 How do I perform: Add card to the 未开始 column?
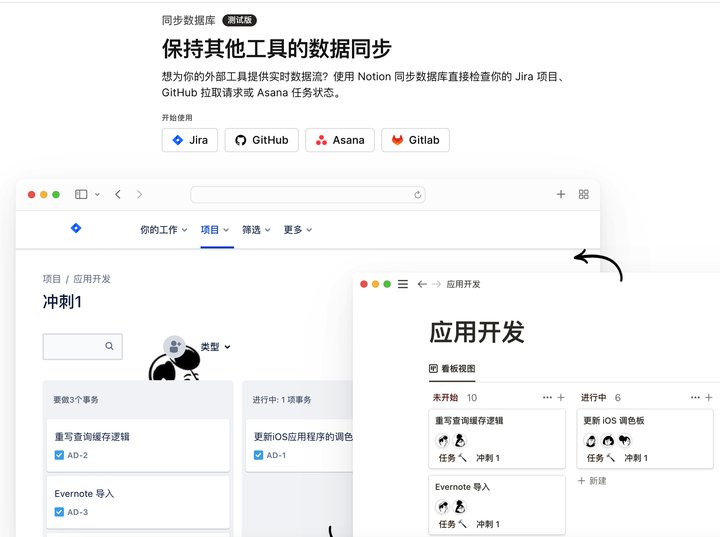click(561, 397)
